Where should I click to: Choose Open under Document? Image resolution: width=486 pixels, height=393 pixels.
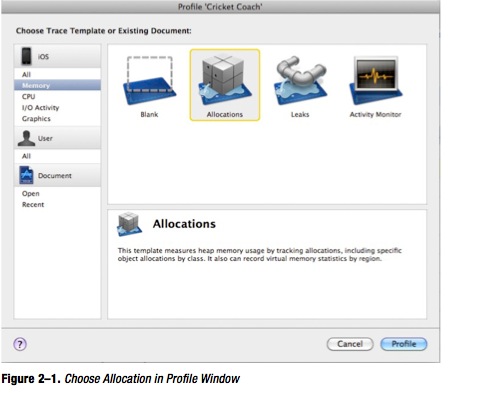coord(57,193)
